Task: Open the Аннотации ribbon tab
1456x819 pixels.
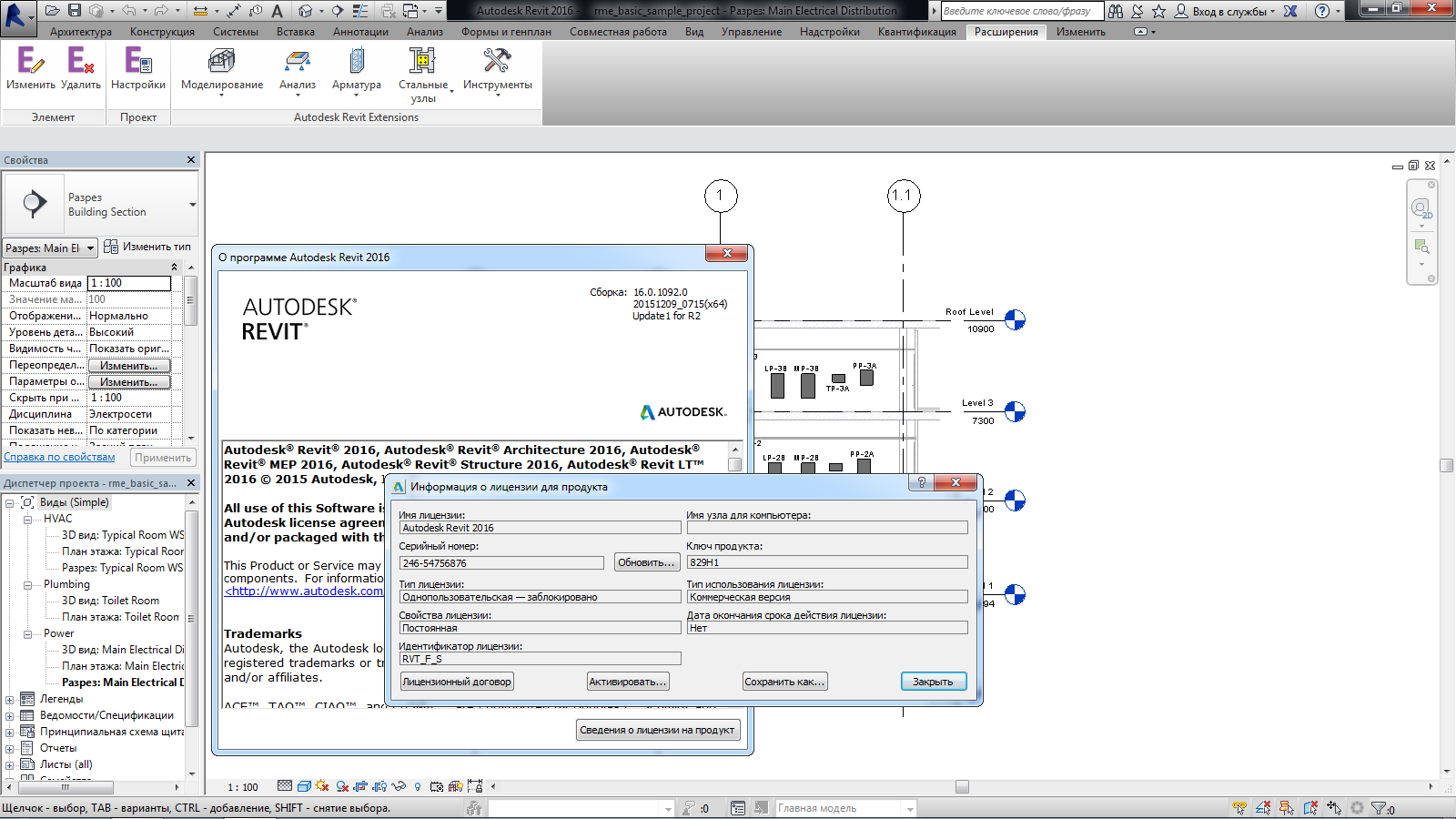Action: coord(360,32)
